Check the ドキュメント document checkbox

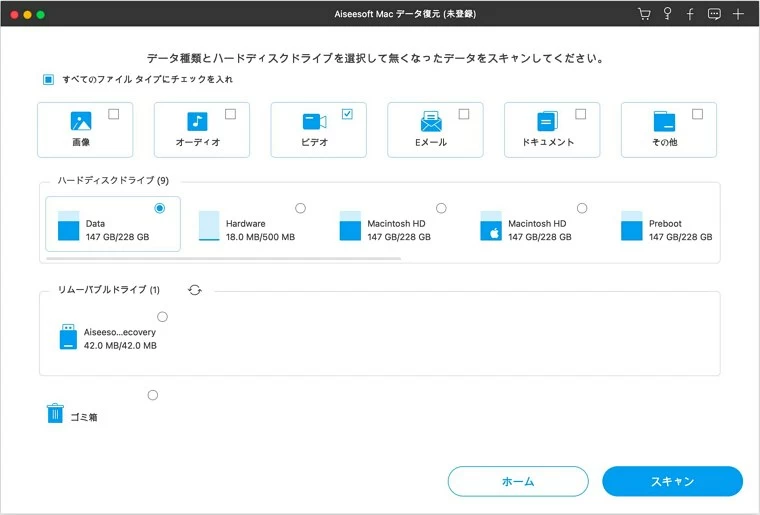tap(581, 114)
